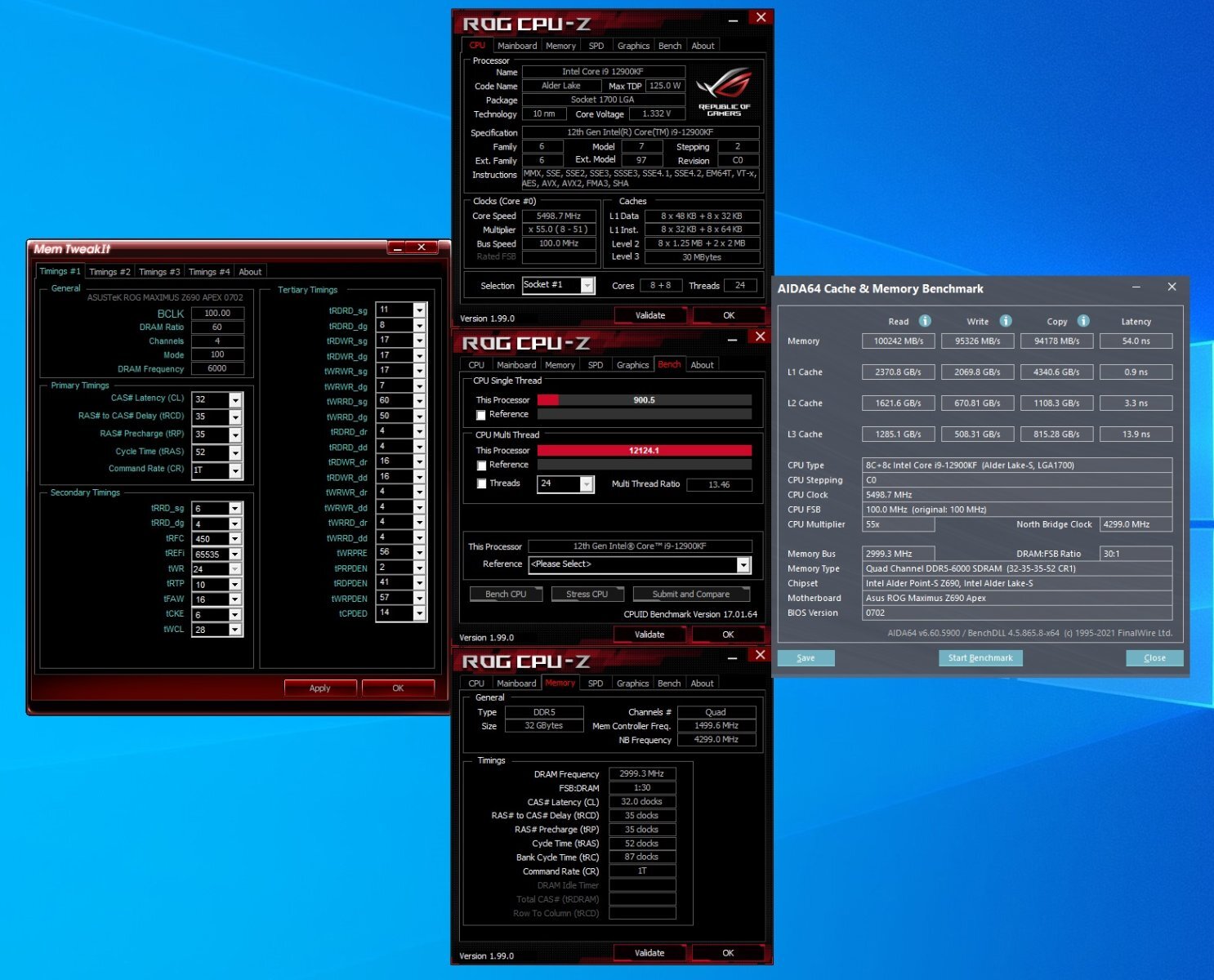The height and width of the screenshot is (980, 1214).
Task: Click the DRAM Frequency 2999.3 MHz value
Action: tap(642, 774)
